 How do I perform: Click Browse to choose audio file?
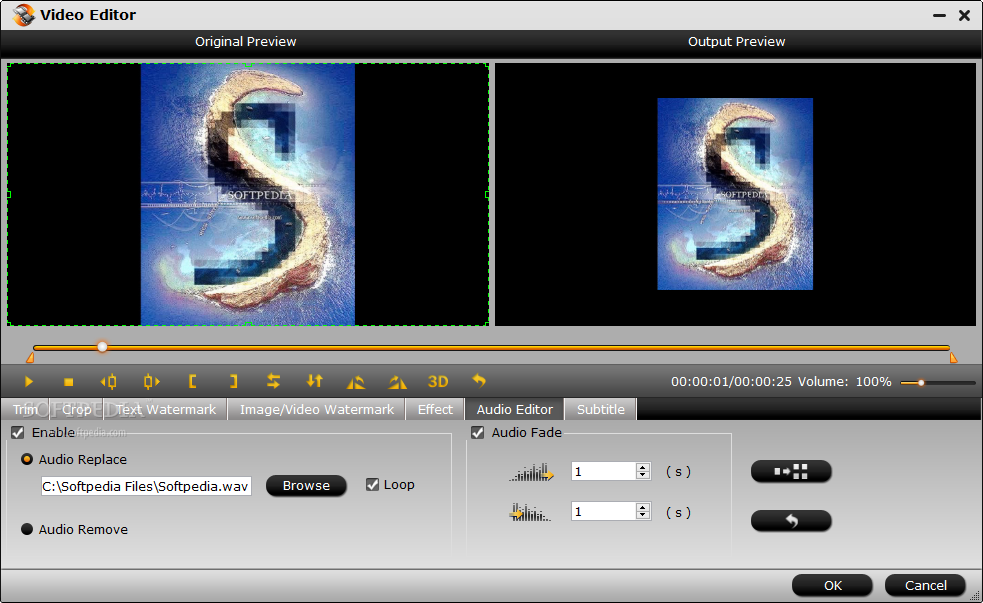[x=306, y=485]
